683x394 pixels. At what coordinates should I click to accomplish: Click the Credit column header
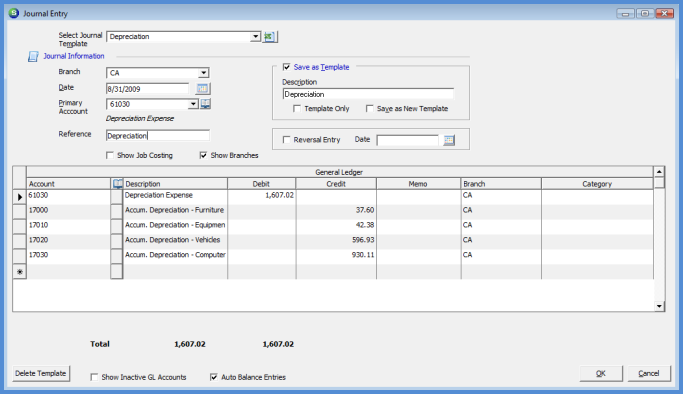tap(336, 184)
